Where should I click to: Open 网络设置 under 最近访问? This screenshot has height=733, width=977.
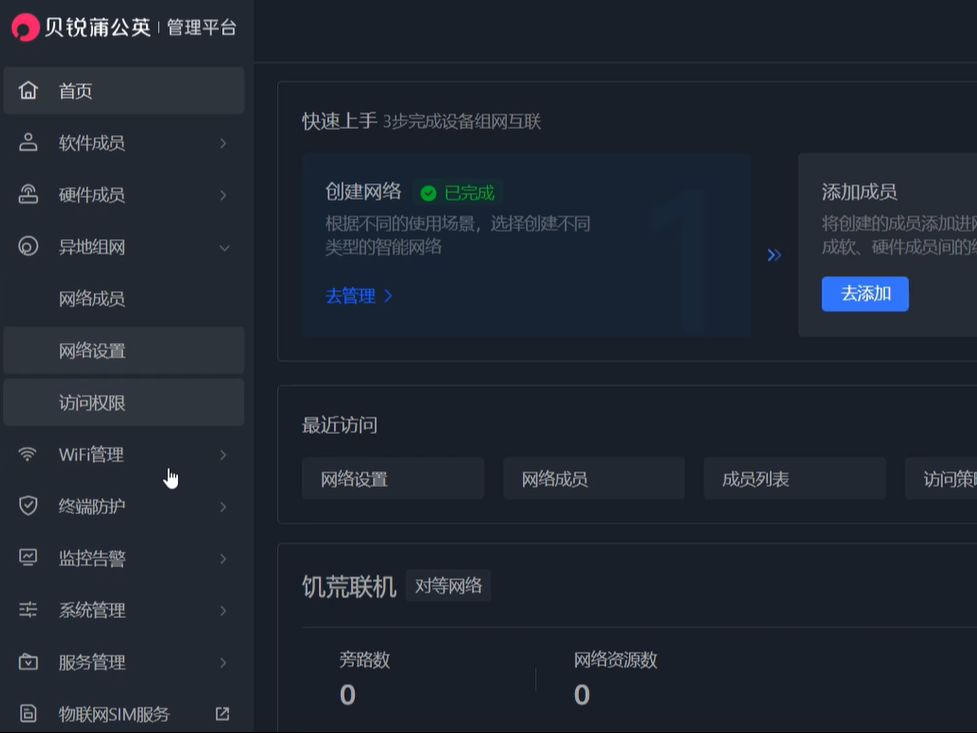tap(393, 478)
